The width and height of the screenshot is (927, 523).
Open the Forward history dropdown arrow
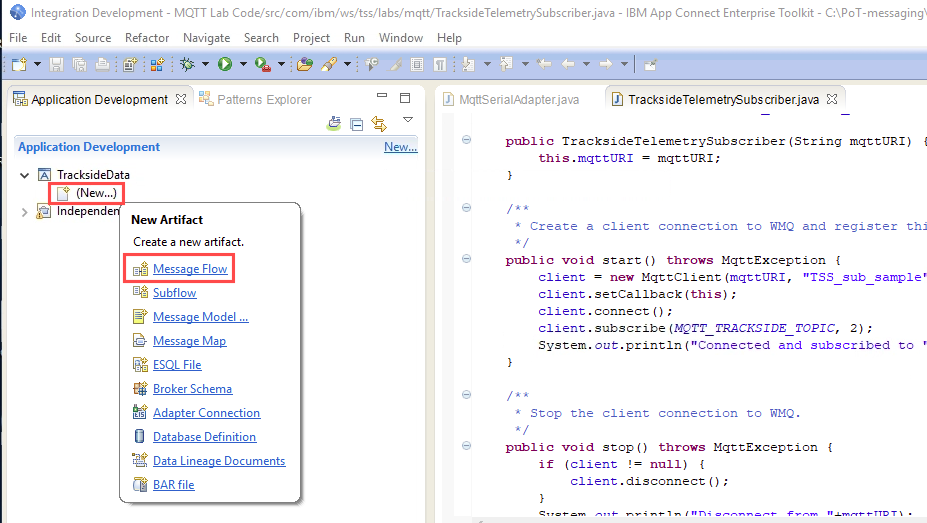coord(624,64)
